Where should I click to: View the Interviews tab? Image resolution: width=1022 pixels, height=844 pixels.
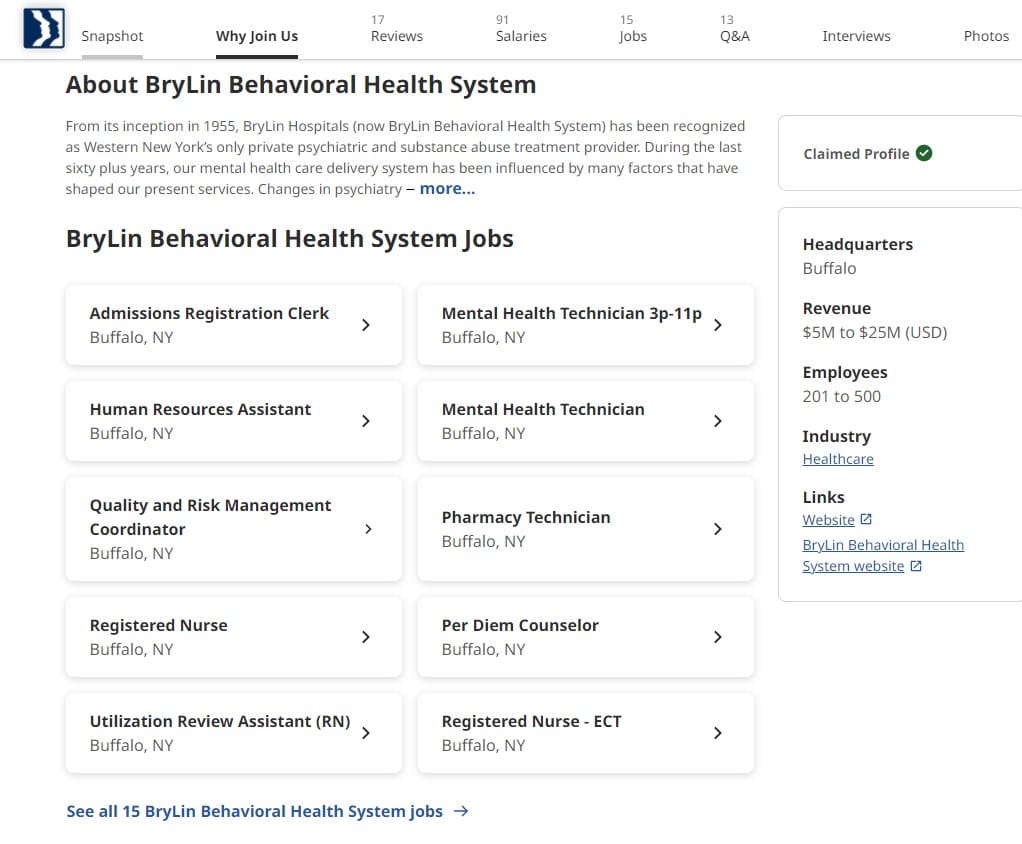pyautogui.click(x=856, y=36)
